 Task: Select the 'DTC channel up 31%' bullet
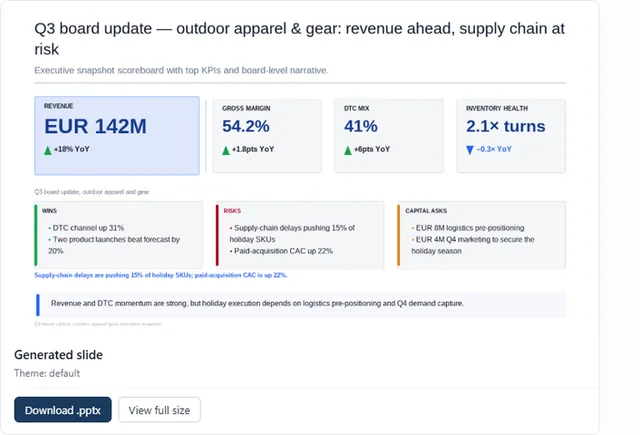86,228
